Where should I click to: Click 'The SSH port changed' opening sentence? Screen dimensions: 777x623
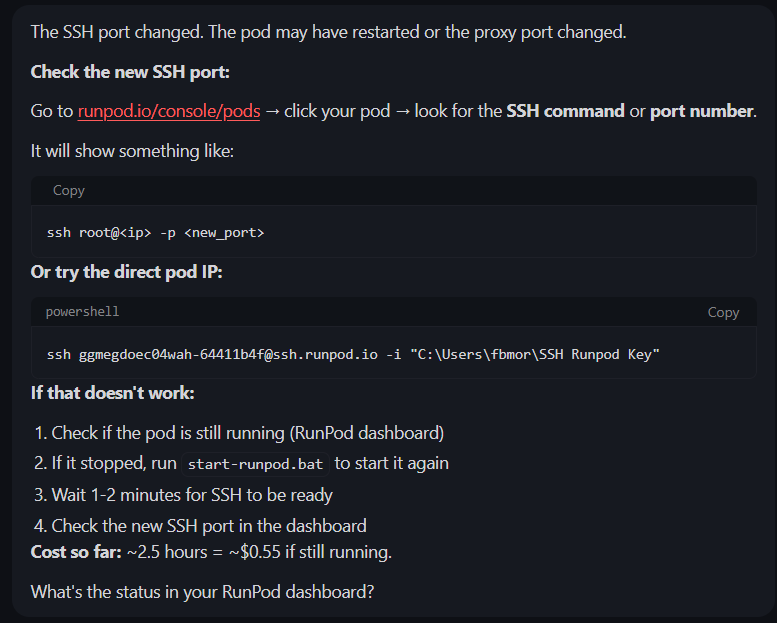tap(328, 32)
